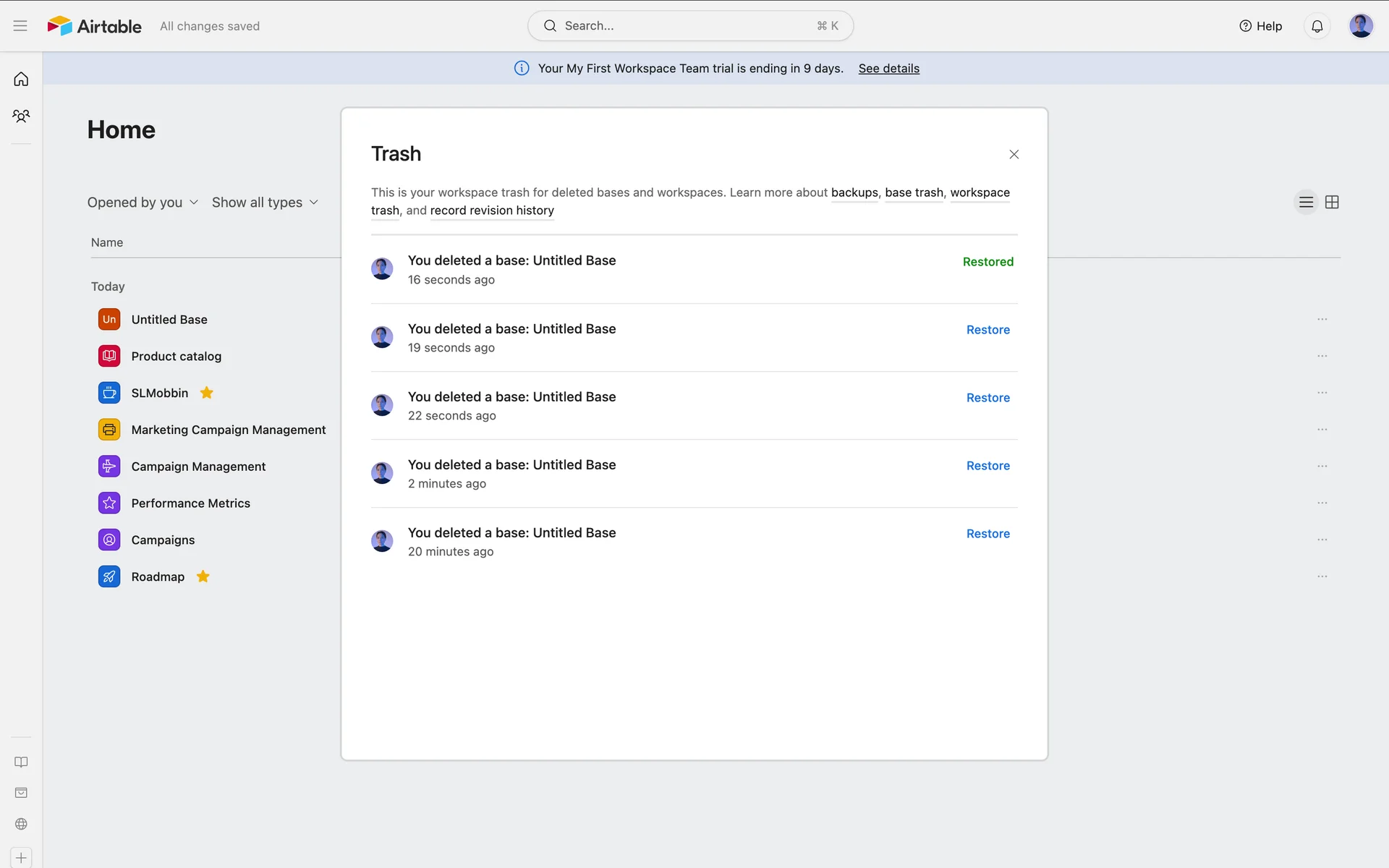Screen dimensions: 1389x868
Task: Expand the Opened by you dropdown
Action: pos(143,203)
